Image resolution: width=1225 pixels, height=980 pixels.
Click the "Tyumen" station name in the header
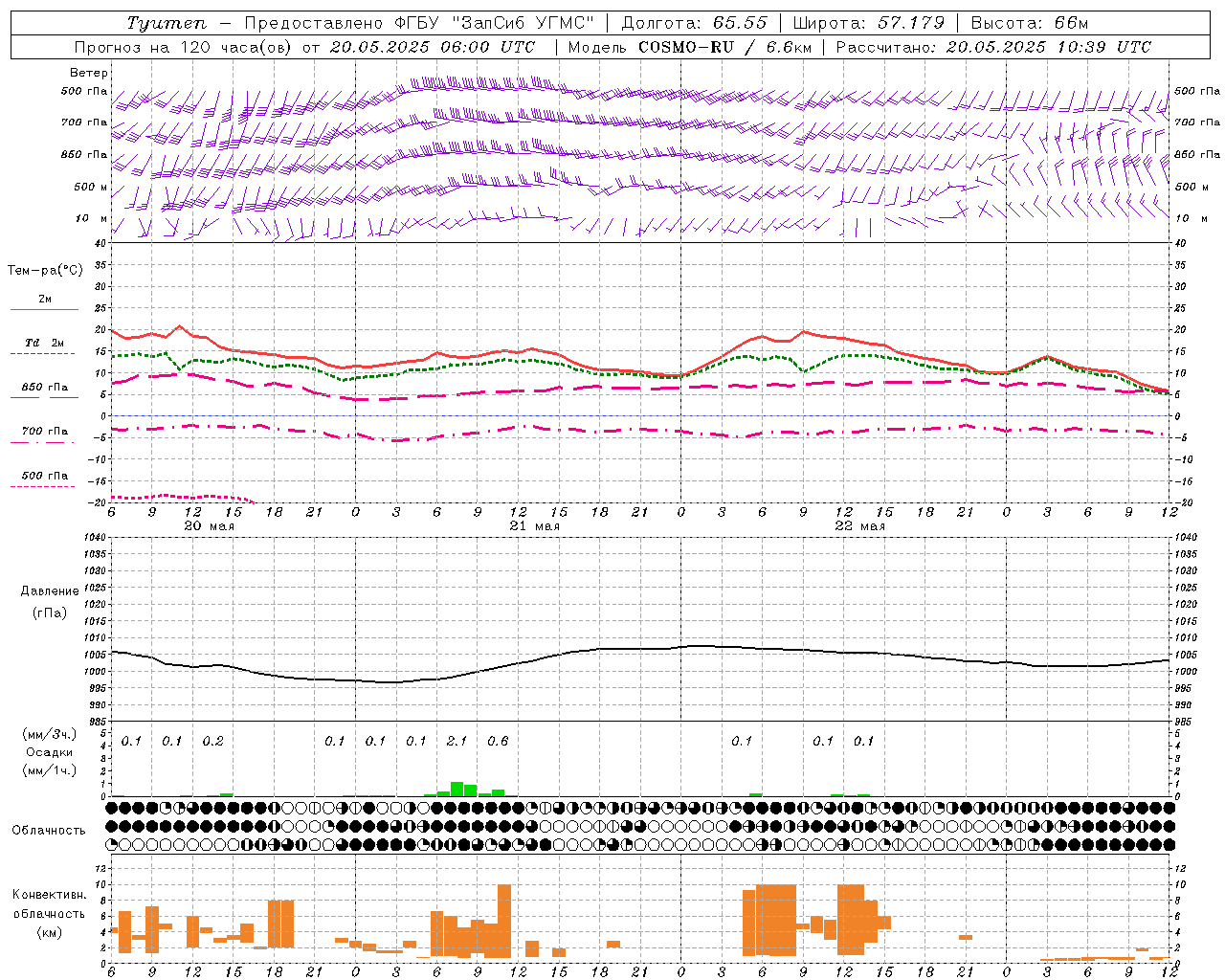[x=167, y=23]
